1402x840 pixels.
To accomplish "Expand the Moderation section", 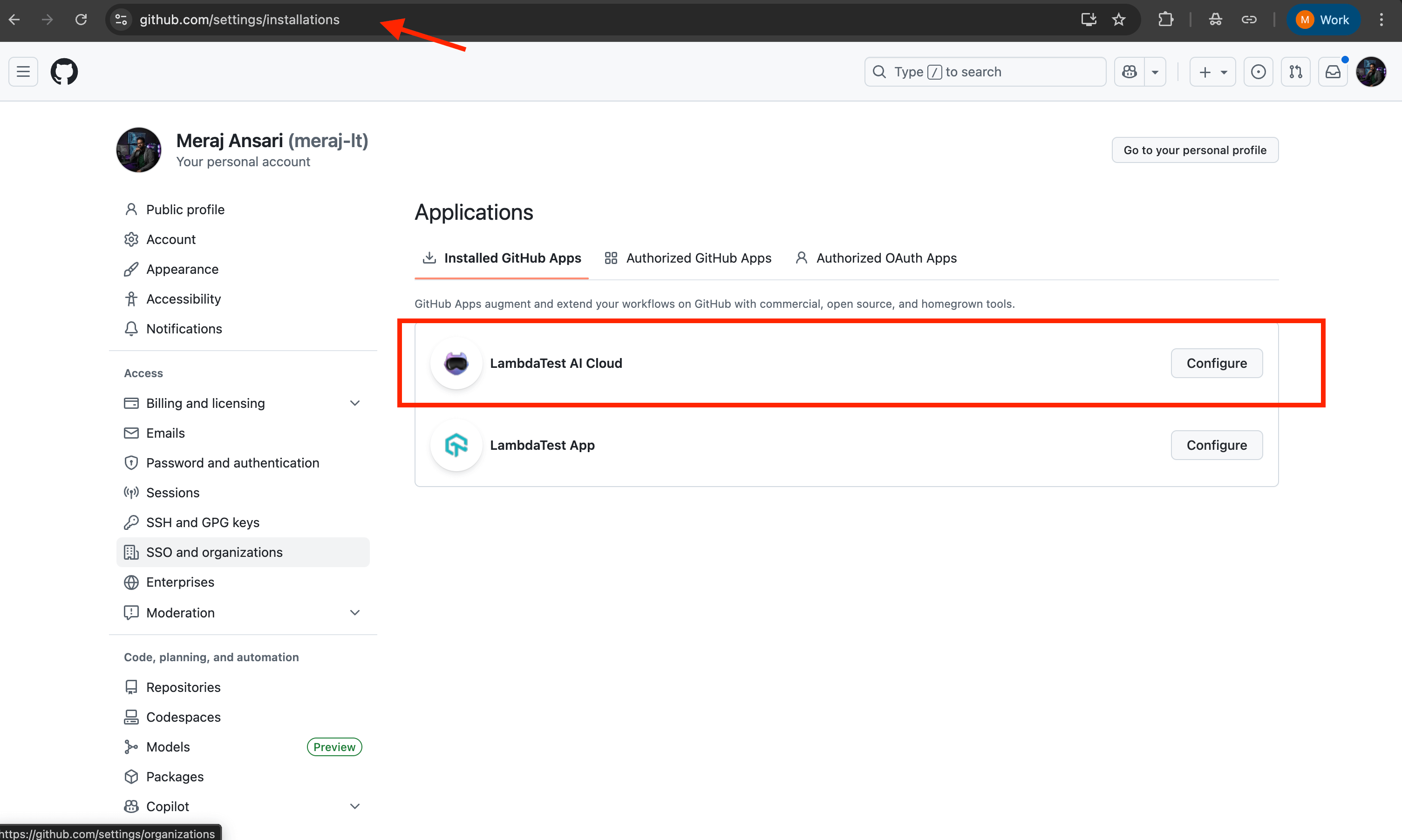I will [x=355, y=613].
